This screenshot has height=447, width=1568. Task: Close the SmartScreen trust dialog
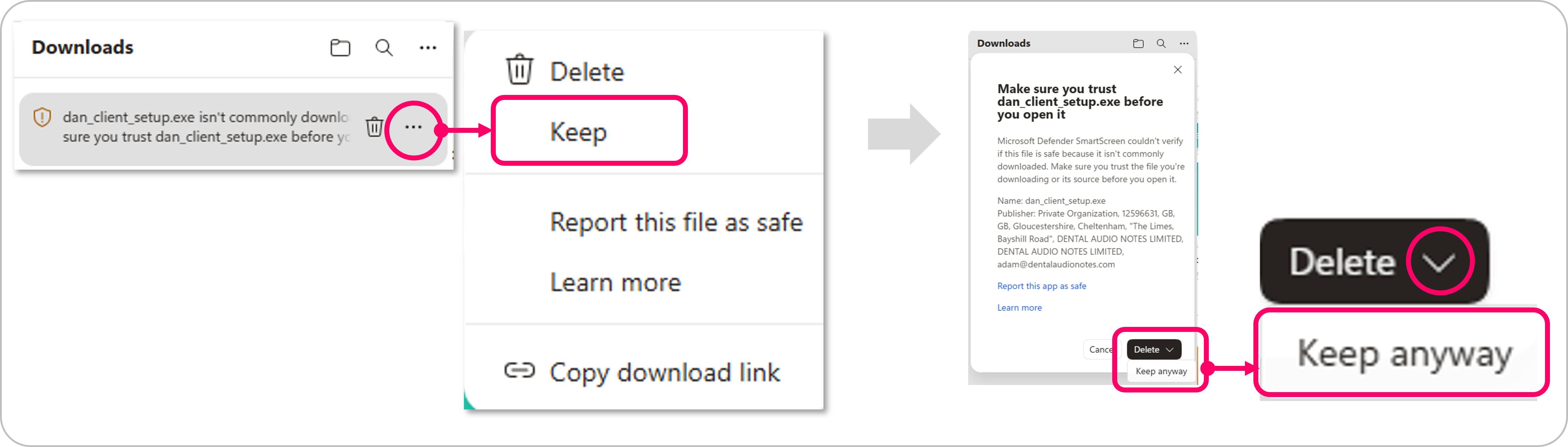pos(1177,69)
